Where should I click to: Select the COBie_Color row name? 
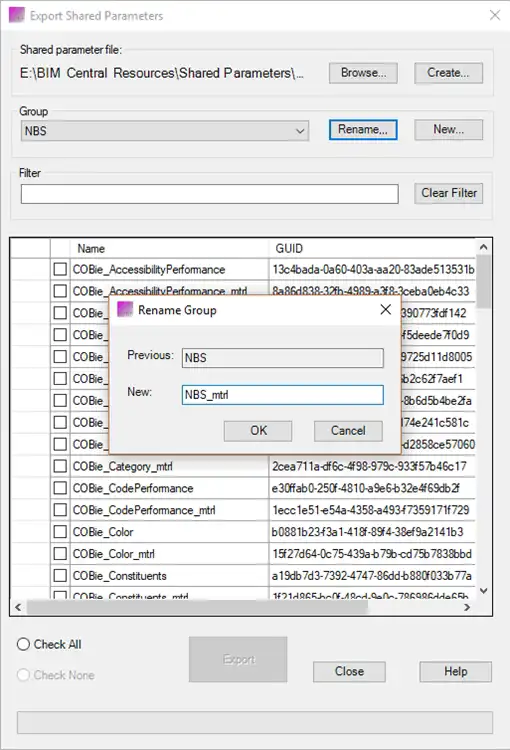[x=103, y=532]
